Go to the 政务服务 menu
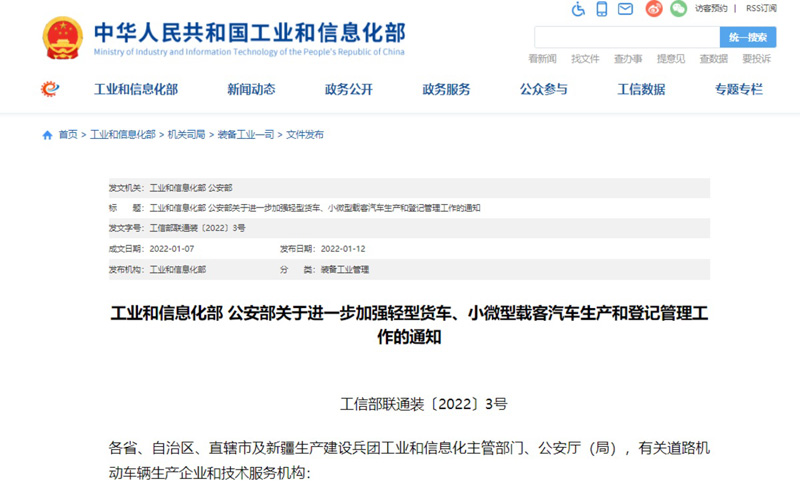The height and width of the screenshot is (487, 800). coord(446,89)
